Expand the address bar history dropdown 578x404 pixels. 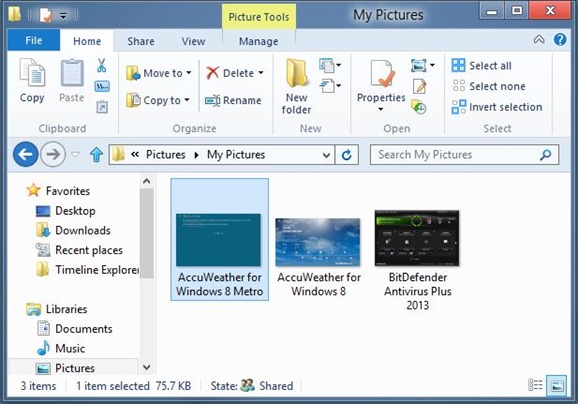click(326, 155)
